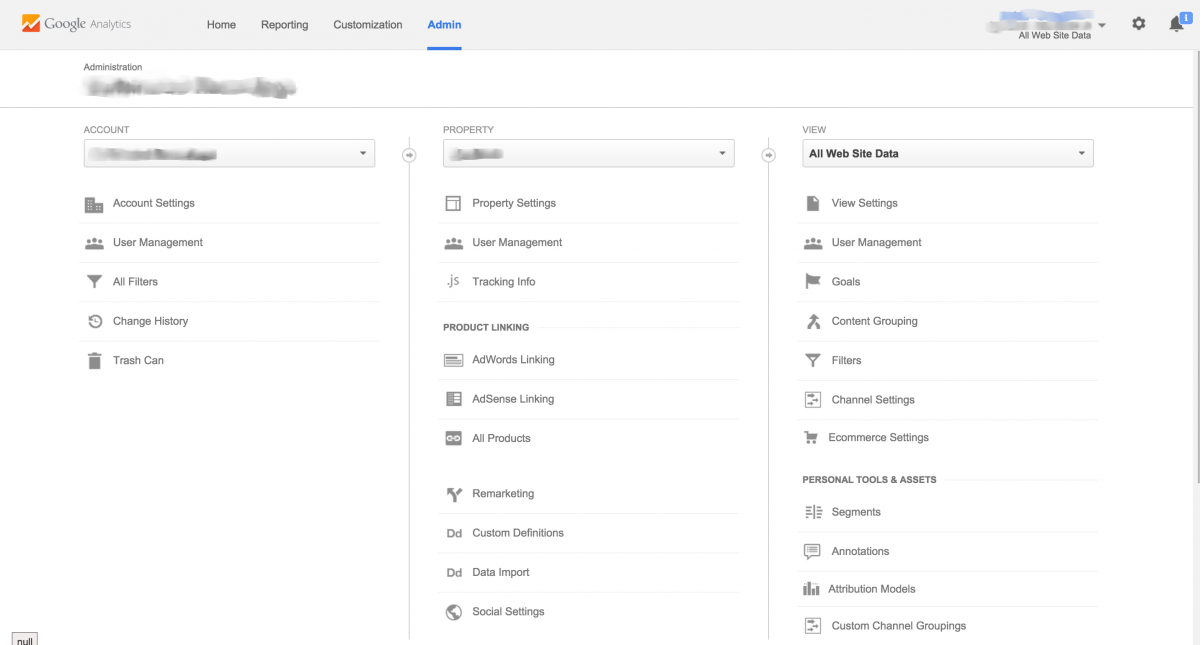
Task: Click the Data Import Dd icon
Action: pyautogui.click(x=454, y=573)
